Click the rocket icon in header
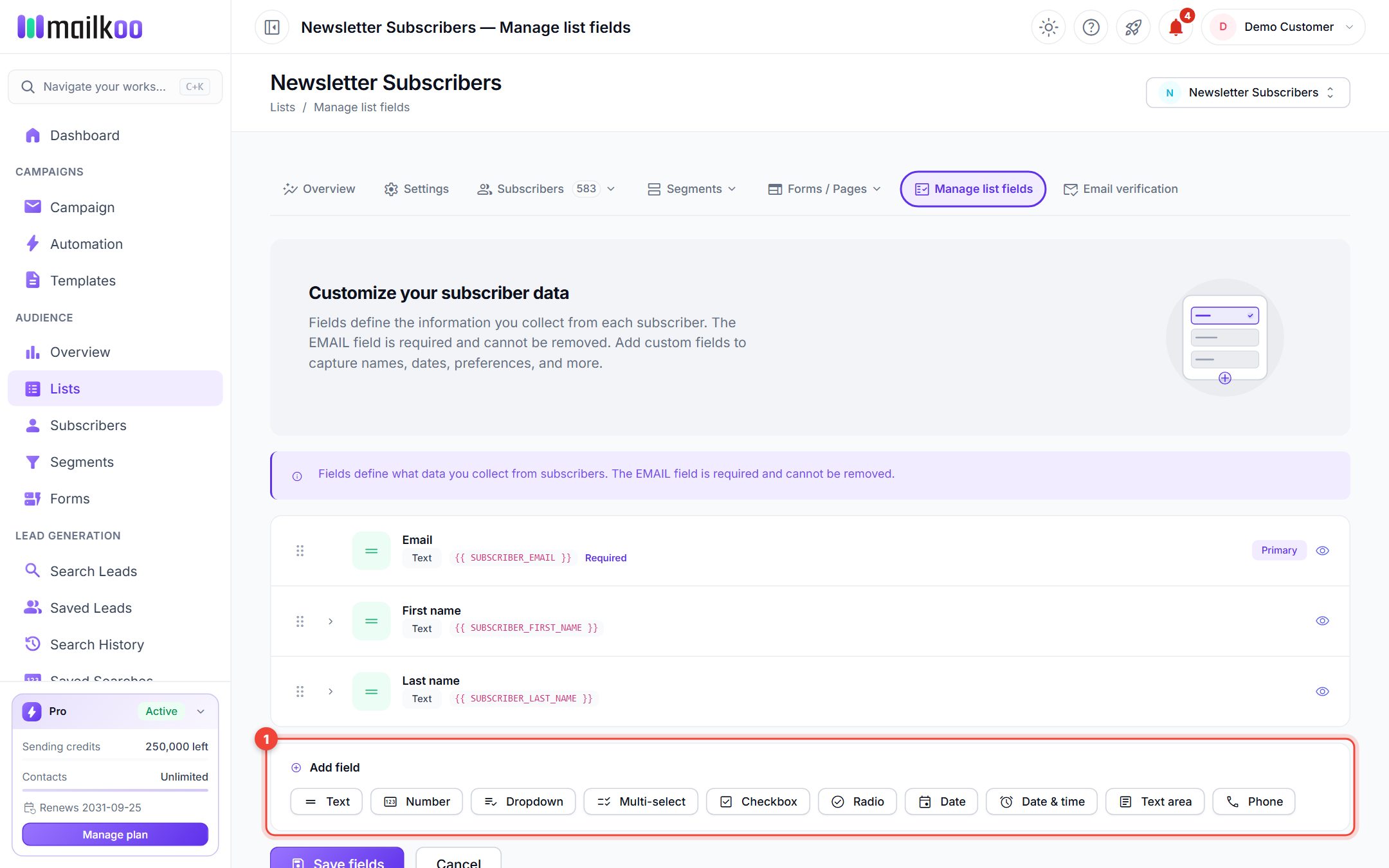This screenshot has height=868, width=1389. (x=1133, y=27)
